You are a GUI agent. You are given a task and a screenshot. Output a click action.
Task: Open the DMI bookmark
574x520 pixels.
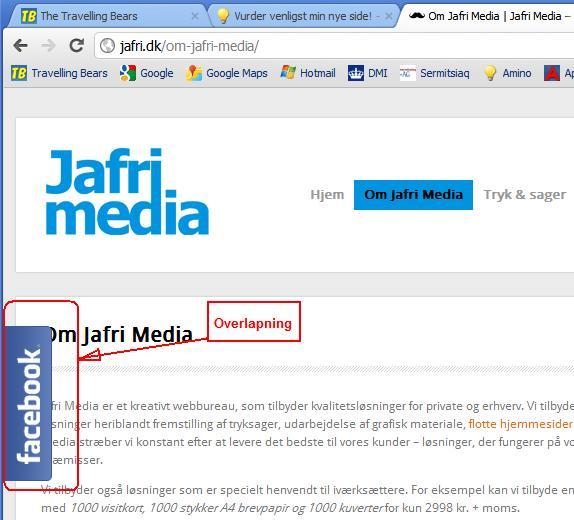click(x=367, y=73)
